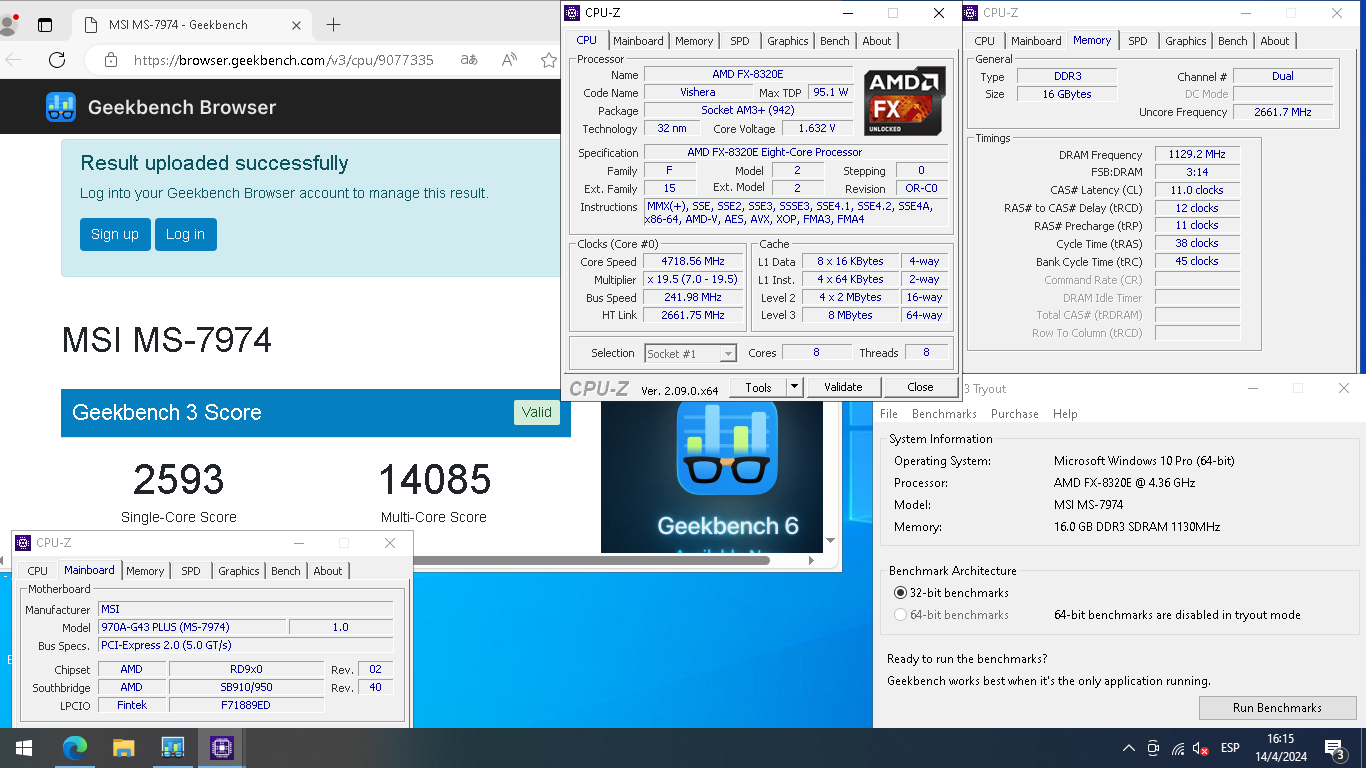This screenshot has height=768, width=1366.
Task: Click the AMD FX-8320E name field
Action: coord(748,74)
